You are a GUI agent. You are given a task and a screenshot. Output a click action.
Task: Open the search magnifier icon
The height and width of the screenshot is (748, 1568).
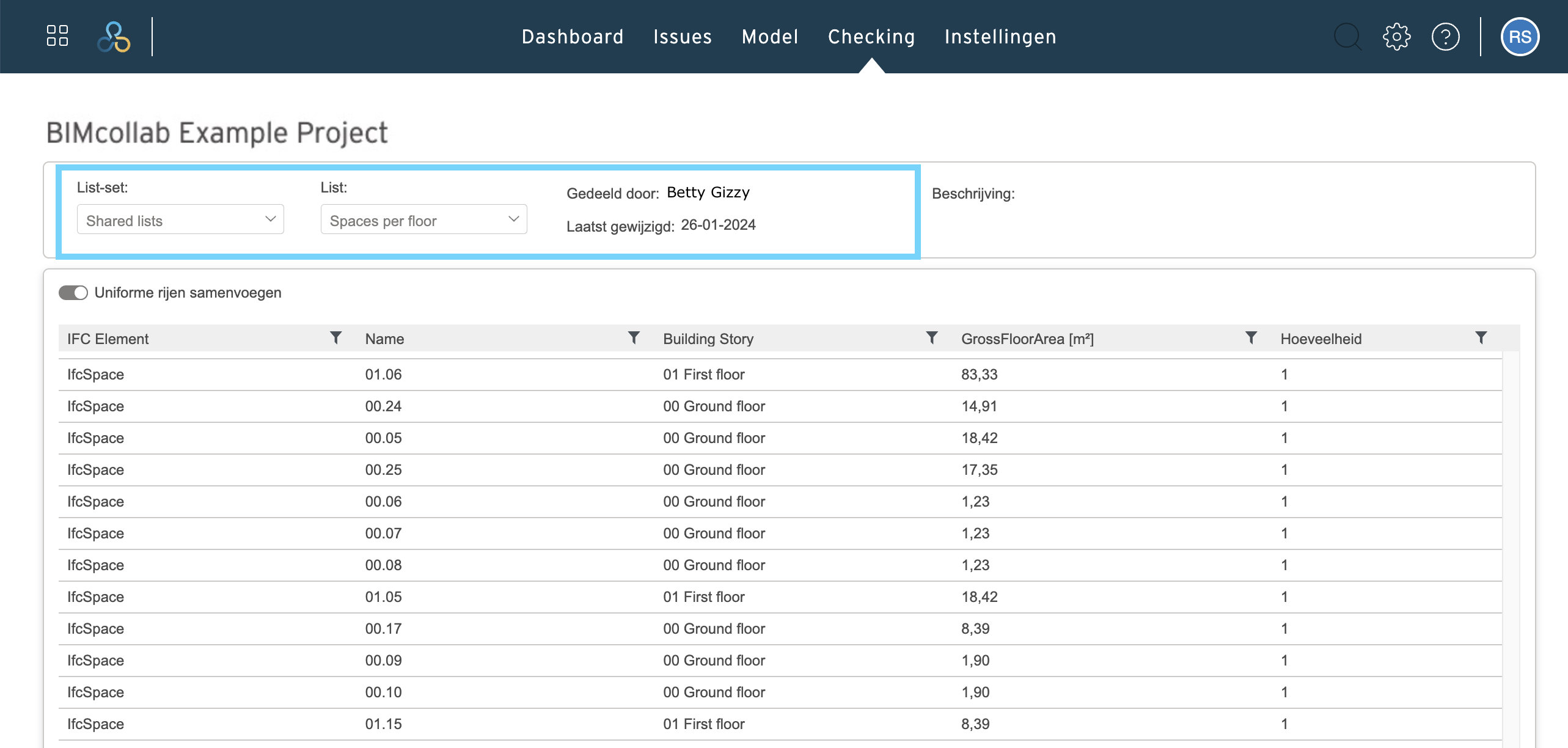tap(1347, 37)
